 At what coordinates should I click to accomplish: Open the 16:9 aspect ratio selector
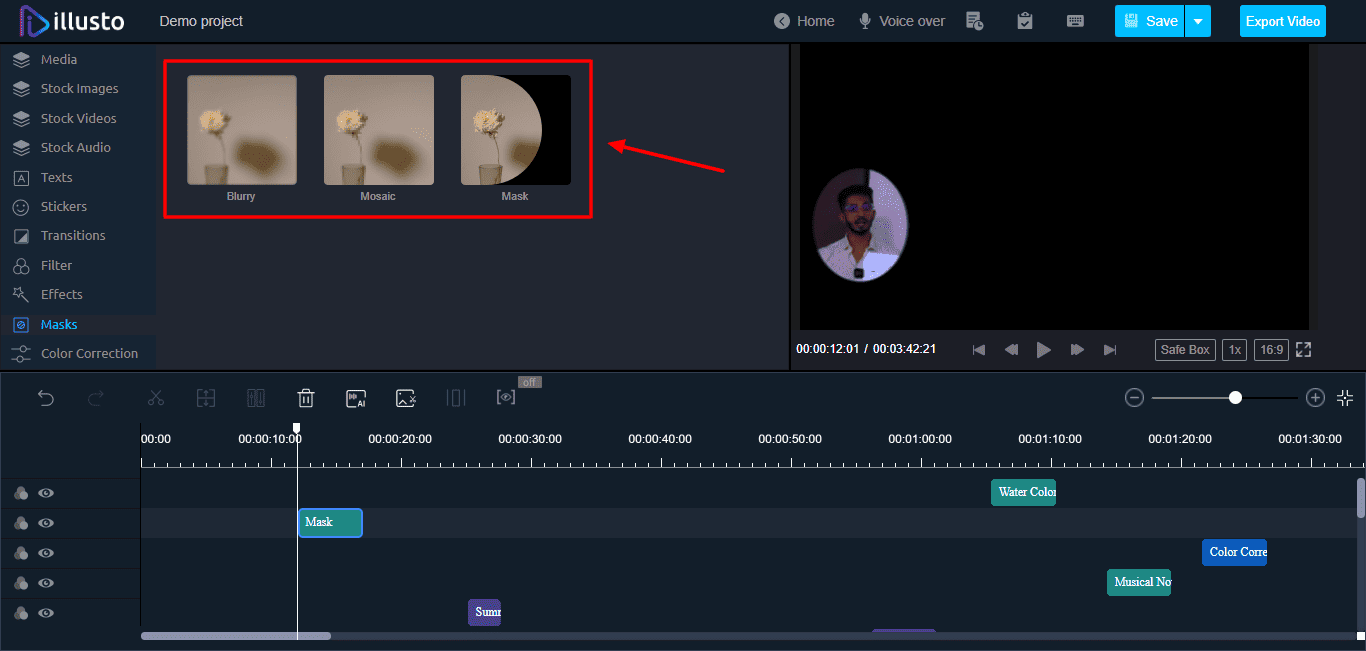click(1271, 350)
